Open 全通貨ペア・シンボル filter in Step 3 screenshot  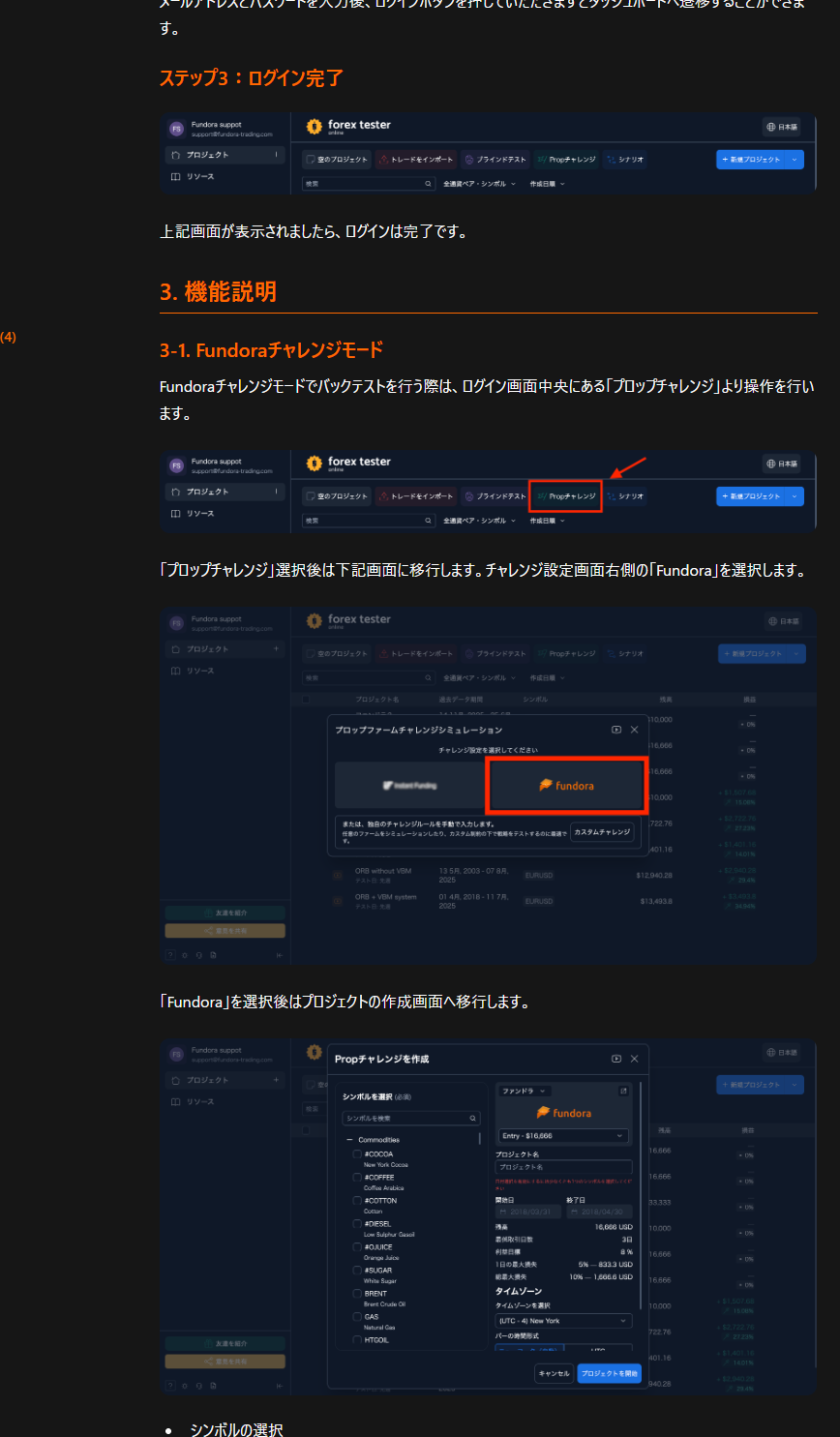pyautogui.click(x=479, y=184)
